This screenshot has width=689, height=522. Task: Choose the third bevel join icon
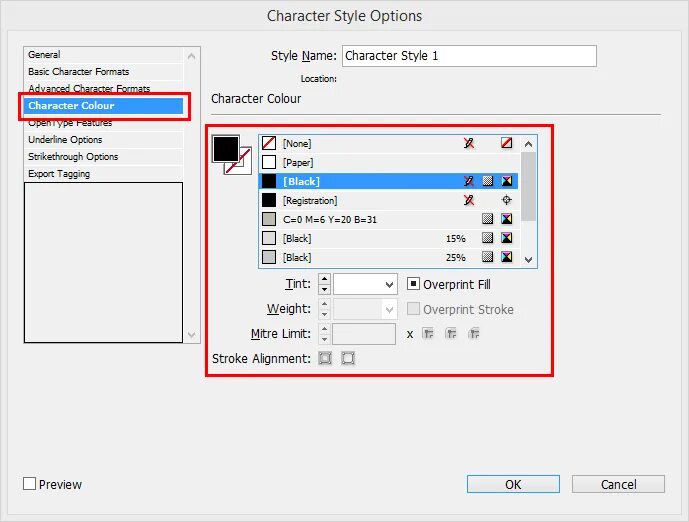coord(474,334)
